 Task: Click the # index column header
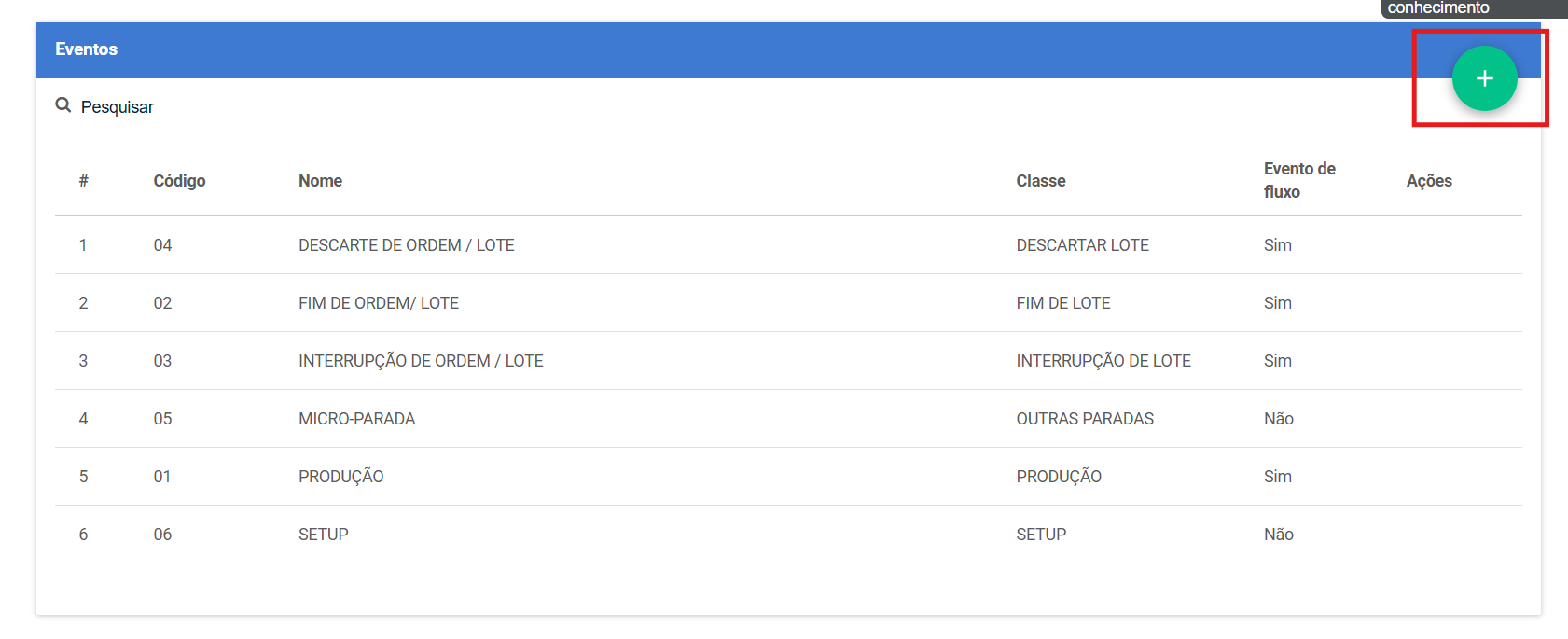point(83,181)
